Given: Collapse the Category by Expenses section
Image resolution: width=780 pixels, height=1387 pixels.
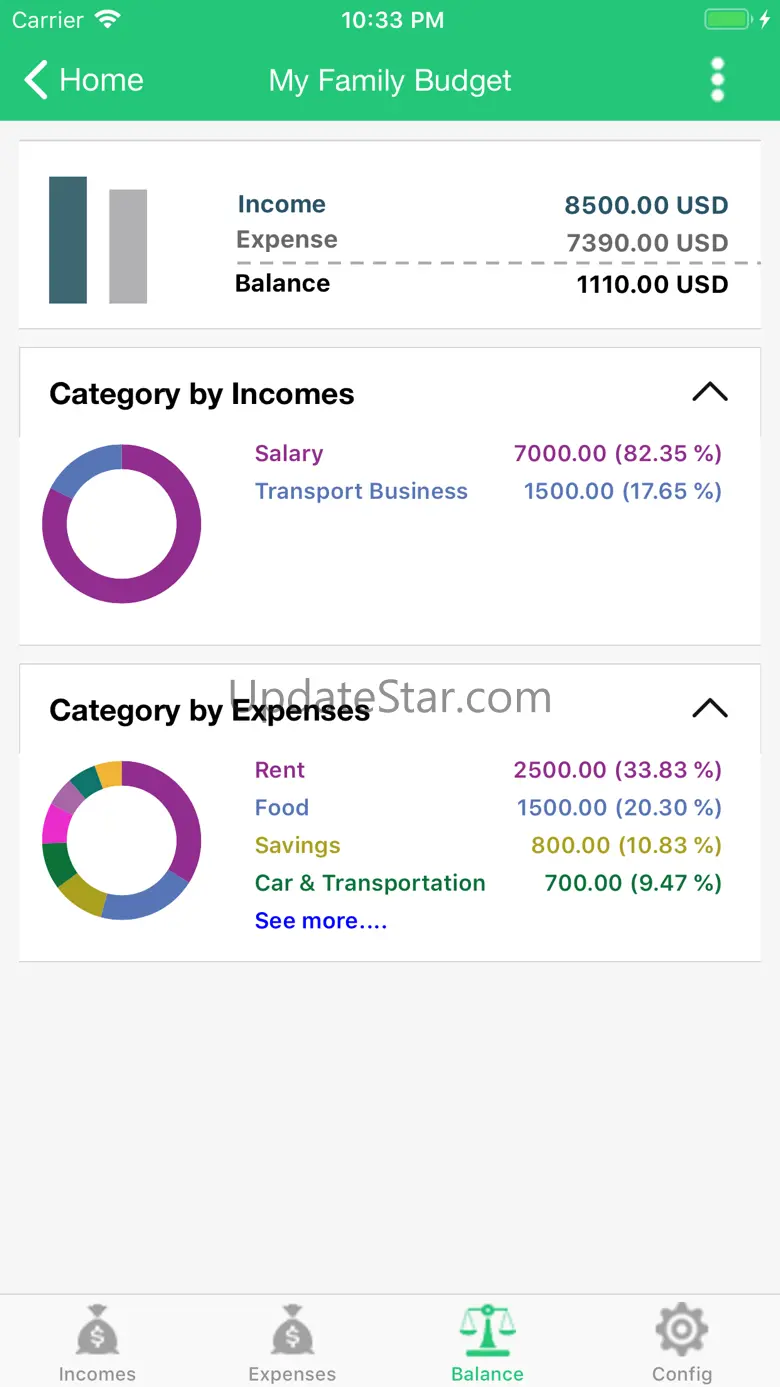Looking at the screenshot, I should [x=710, y=709].
